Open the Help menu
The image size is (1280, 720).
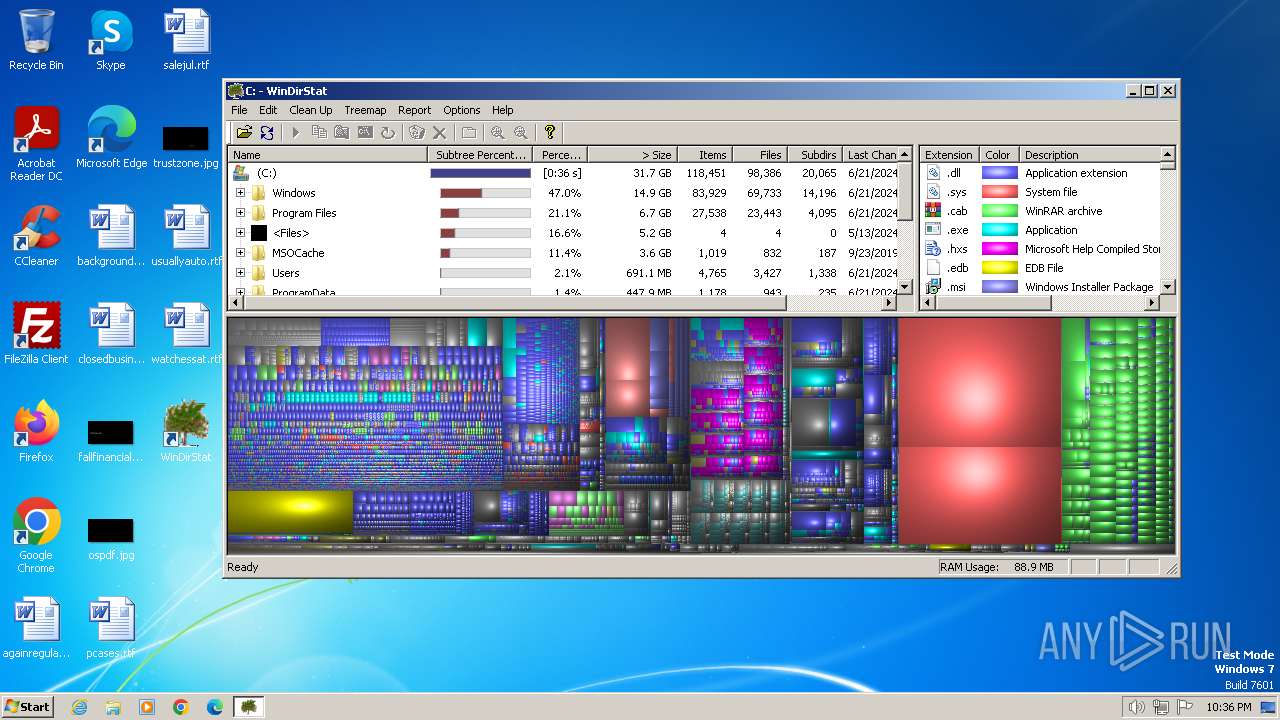coord(503,110)
